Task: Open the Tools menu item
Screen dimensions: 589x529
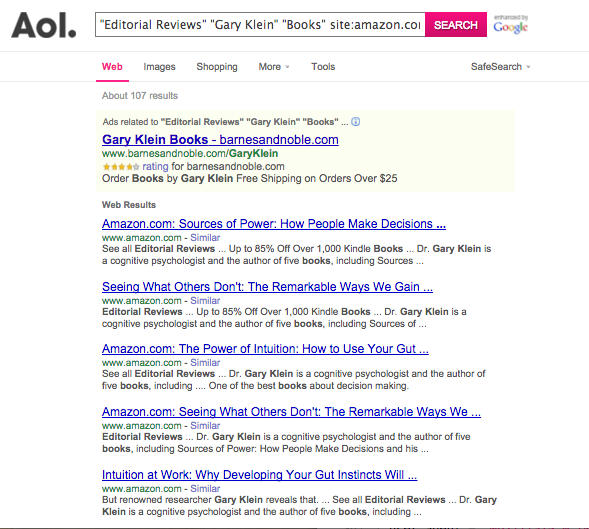Action: [323, 67]
